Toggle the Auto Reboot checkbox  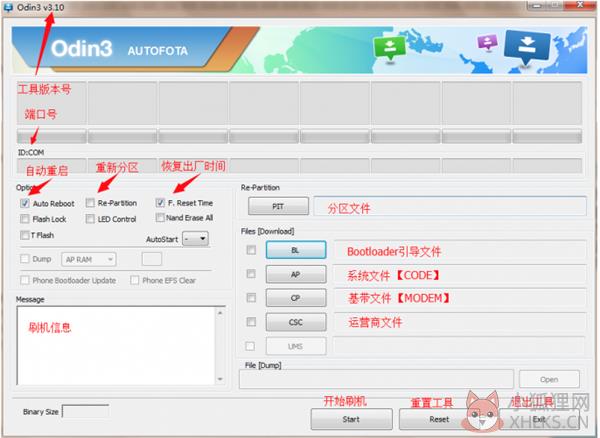[25, 203]
